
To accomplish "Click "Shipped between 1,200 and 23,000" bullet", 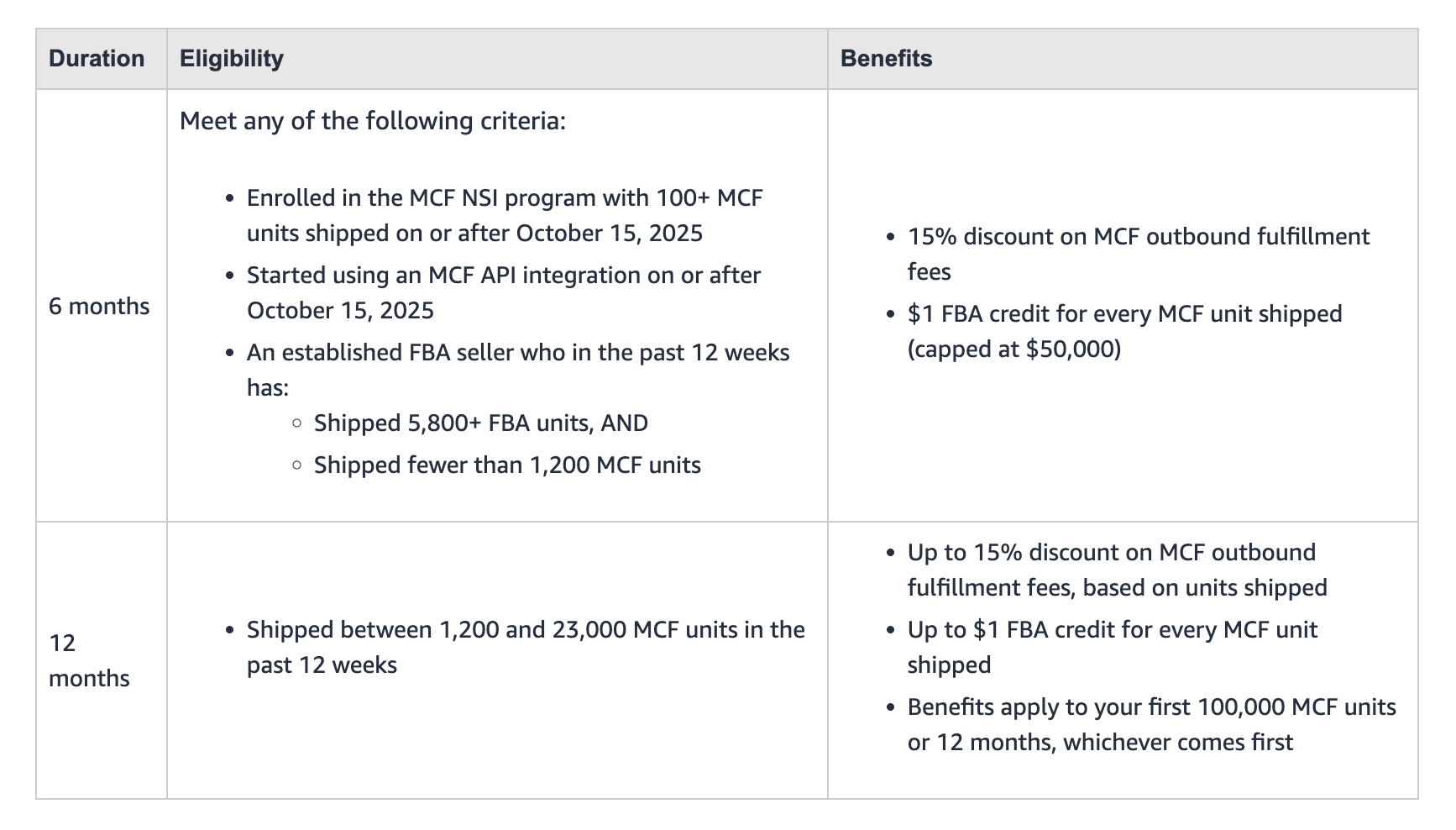I will [525, 630].
